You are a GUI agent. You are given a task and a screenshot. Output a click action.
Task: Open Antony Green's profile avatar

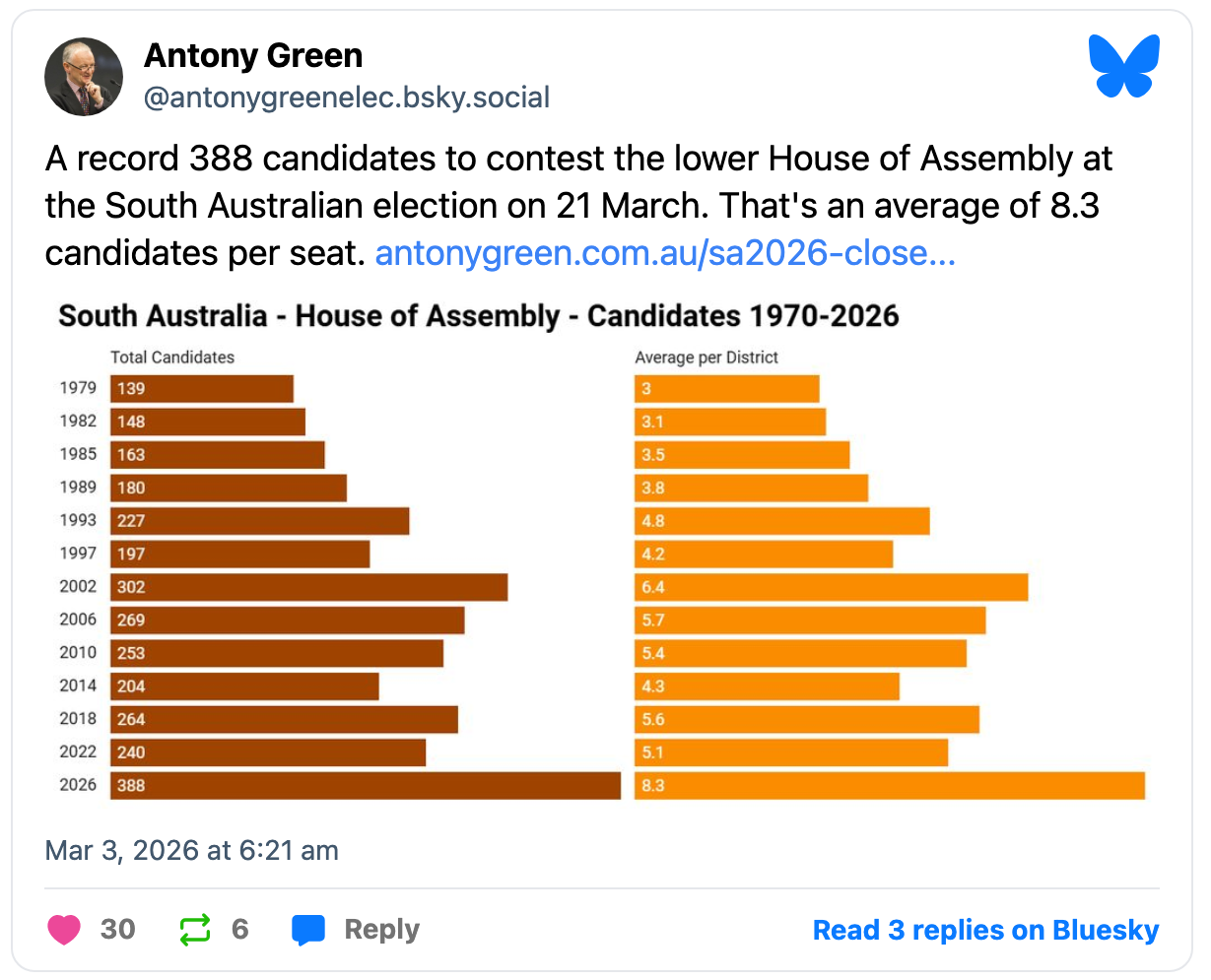pos(84,77)
